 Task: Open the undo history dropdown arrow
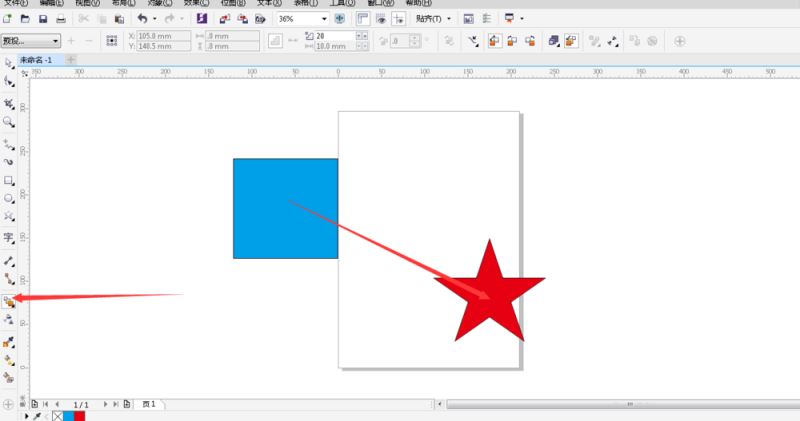(155, 19)
